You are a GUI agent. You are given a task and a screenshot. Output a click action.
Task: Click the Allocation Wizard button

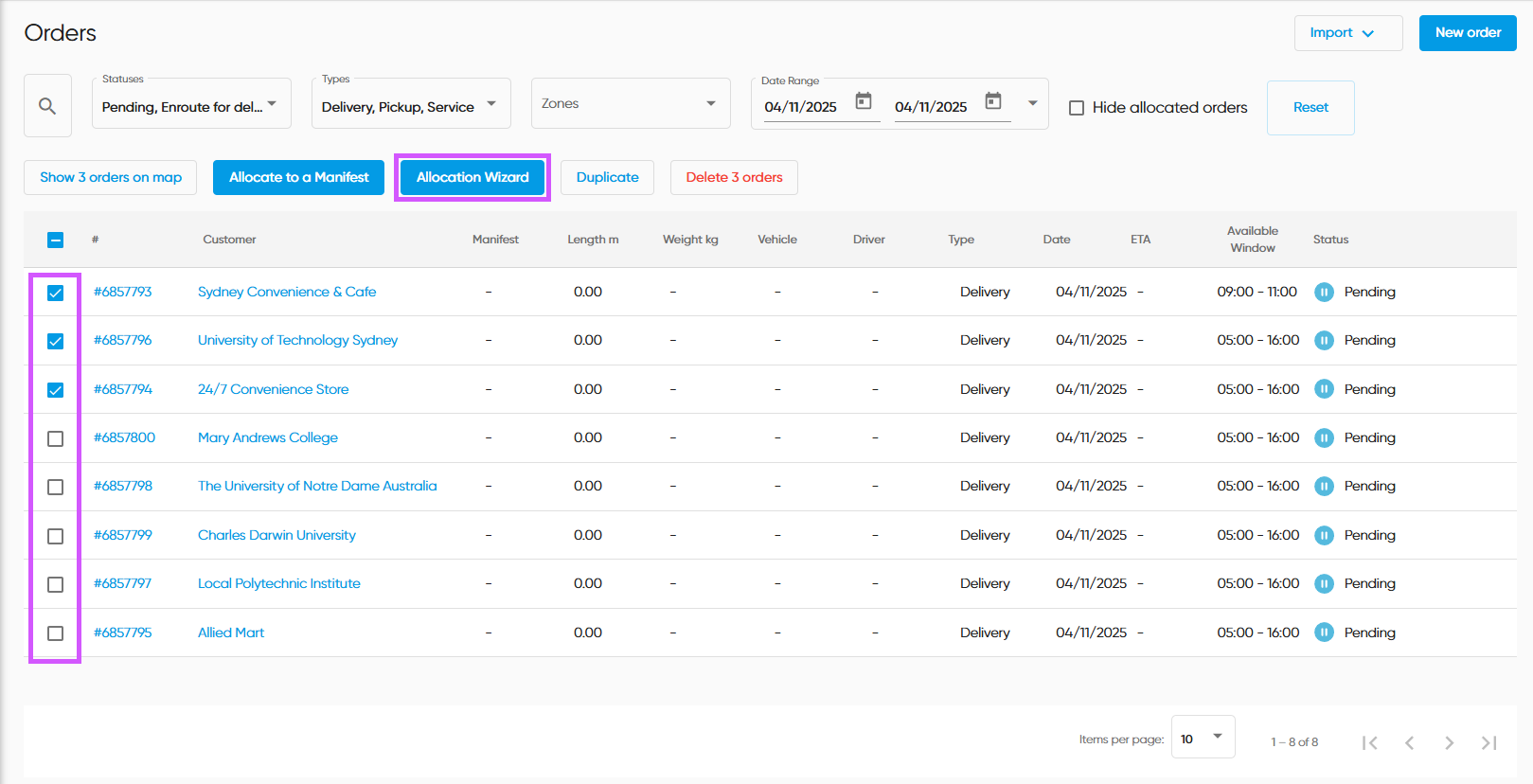point(472,177)
